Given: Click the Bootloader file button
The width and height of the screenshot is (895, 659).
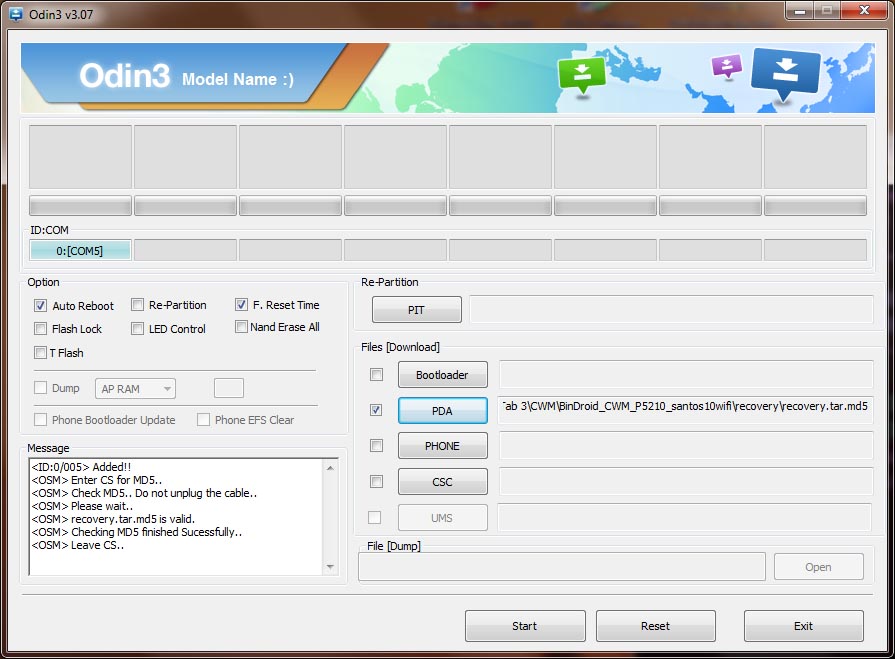Looking at the screenshot, I should [443, 375].
